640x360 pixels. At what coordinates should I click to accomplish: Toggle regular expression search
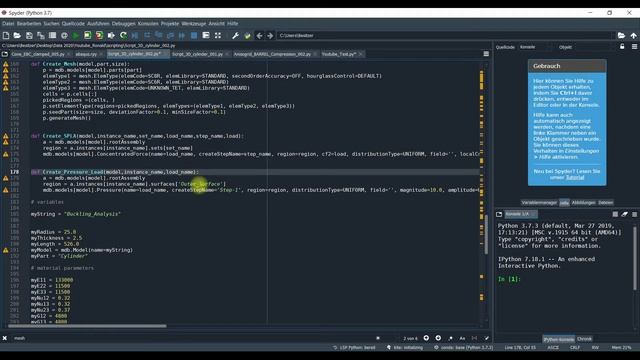point(450,338)
